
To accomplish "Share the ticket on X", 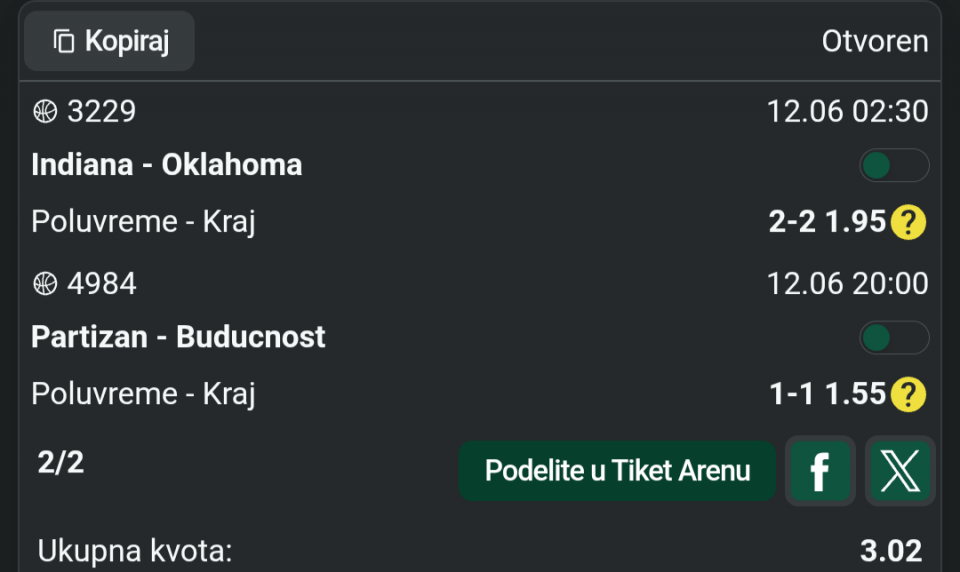I will tap(900, 471).
